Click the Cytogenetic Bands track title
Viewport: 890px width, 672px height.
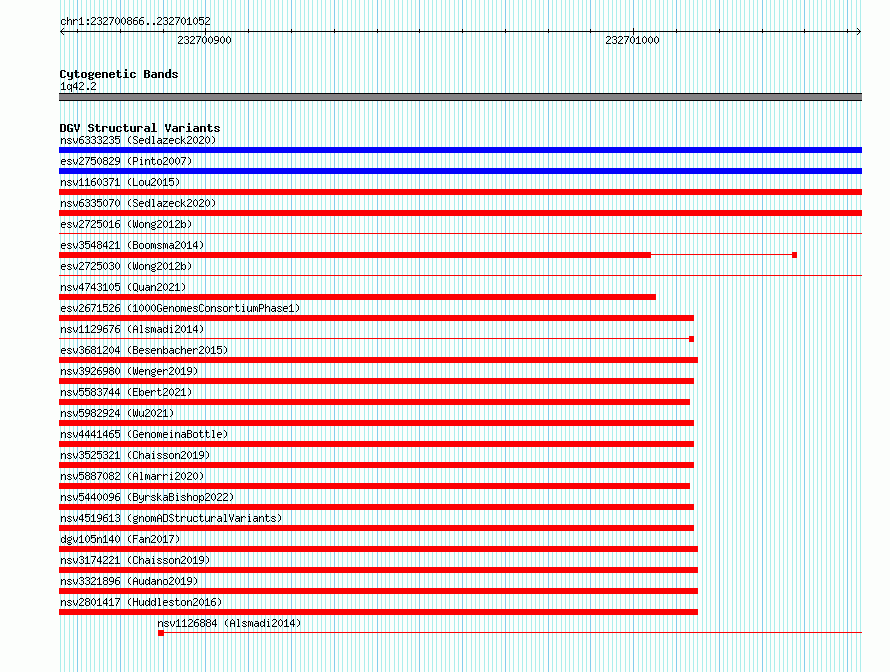tap(119, 74)
